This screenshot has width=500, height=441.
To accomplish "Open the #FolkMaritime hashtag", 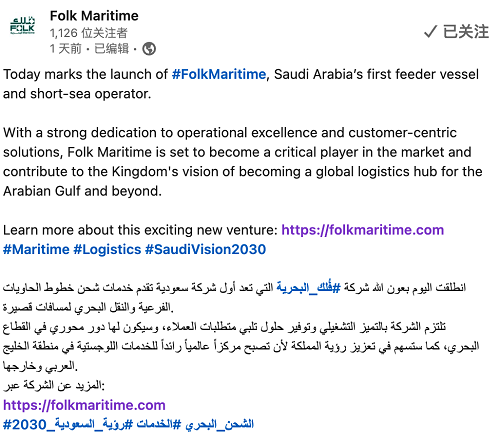I will [219, 74].
